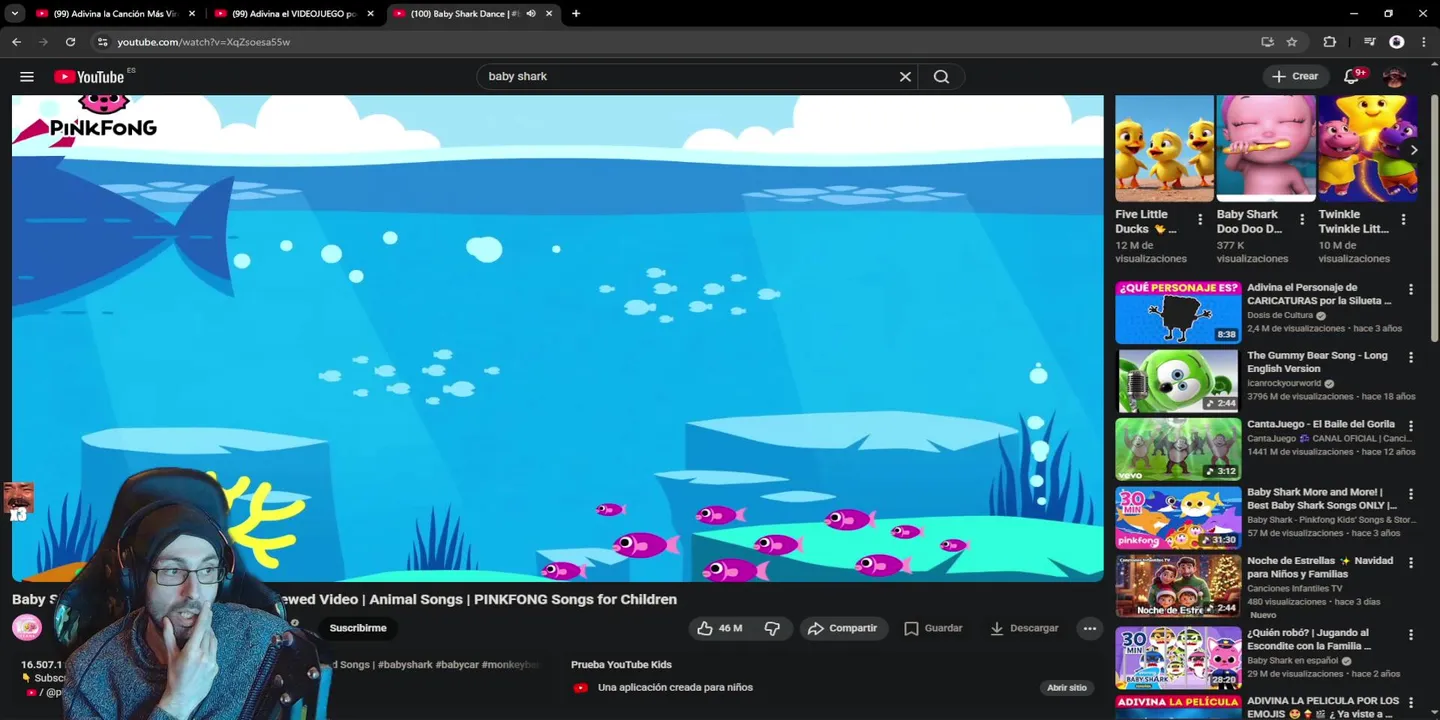Open options for Five Little Ducks card
1440x720 pixels.
1200,220
